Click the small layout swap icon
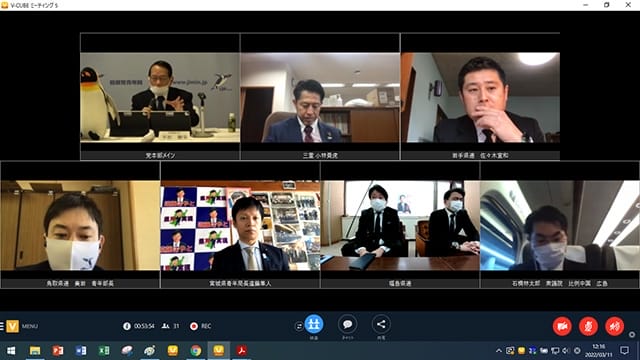Image resolution: width=640 pixels, height=360 pixels. point(299,326)
